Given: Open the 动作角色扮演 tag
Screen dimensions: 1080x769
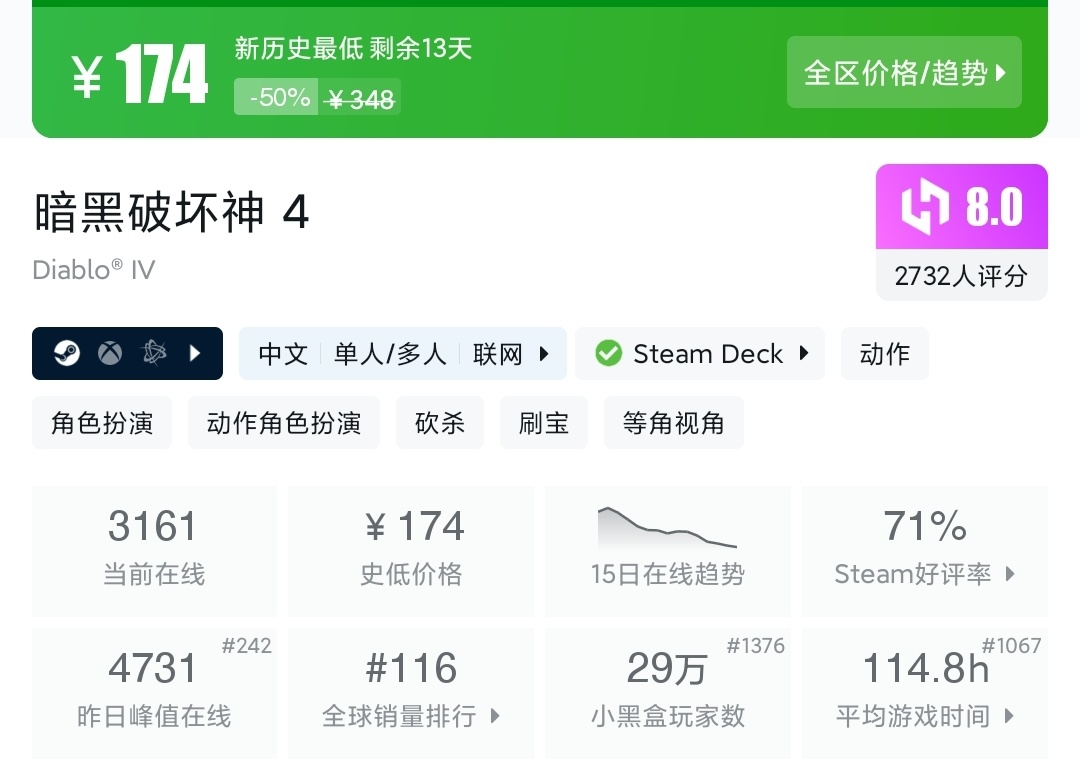Looking at the screenshot, I should point(284,422).
